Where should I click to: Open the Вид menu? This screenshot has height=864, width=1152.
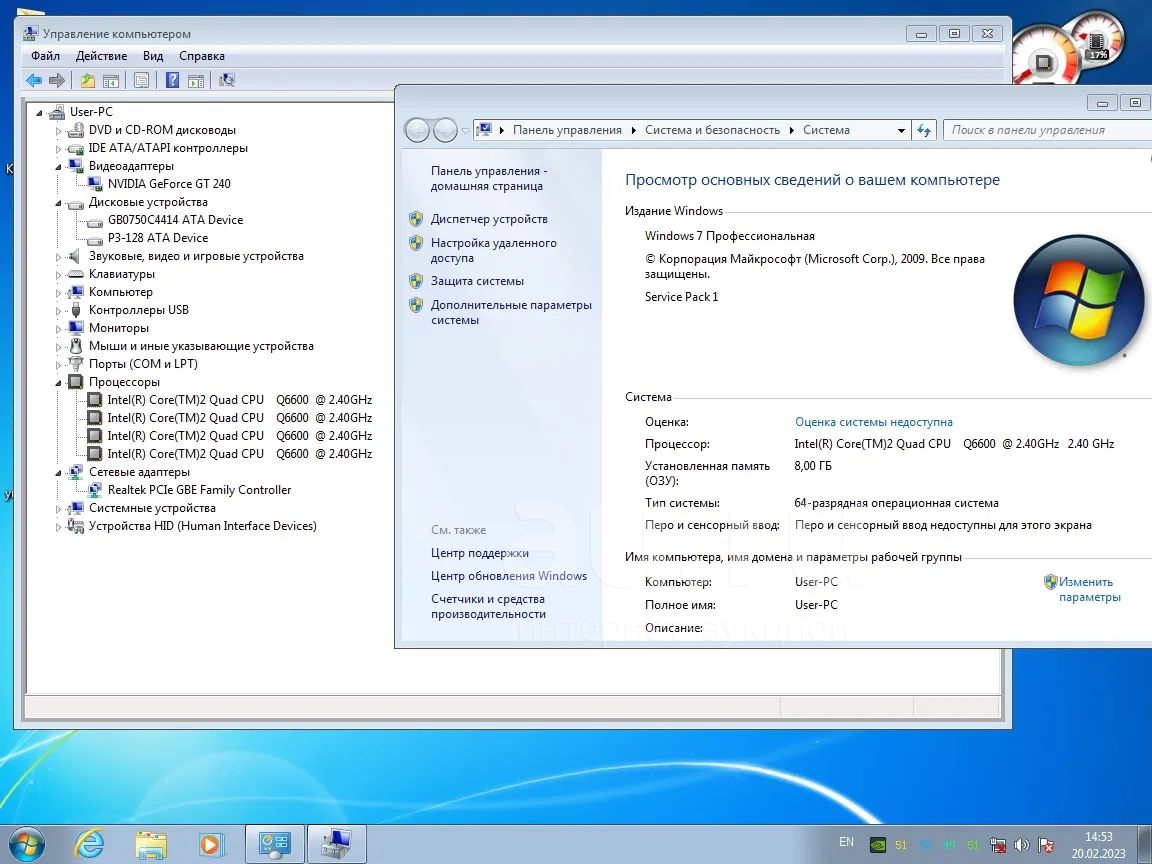pos(153,56)
